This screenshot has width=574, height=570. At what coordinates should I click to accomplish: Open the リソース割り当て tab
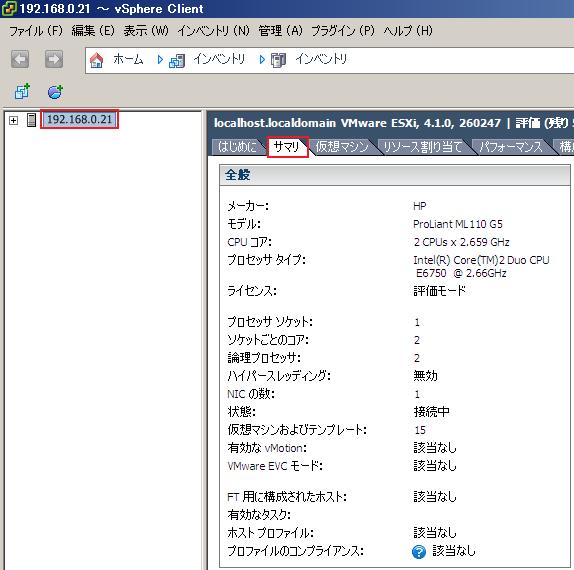[x=423, y=147]
